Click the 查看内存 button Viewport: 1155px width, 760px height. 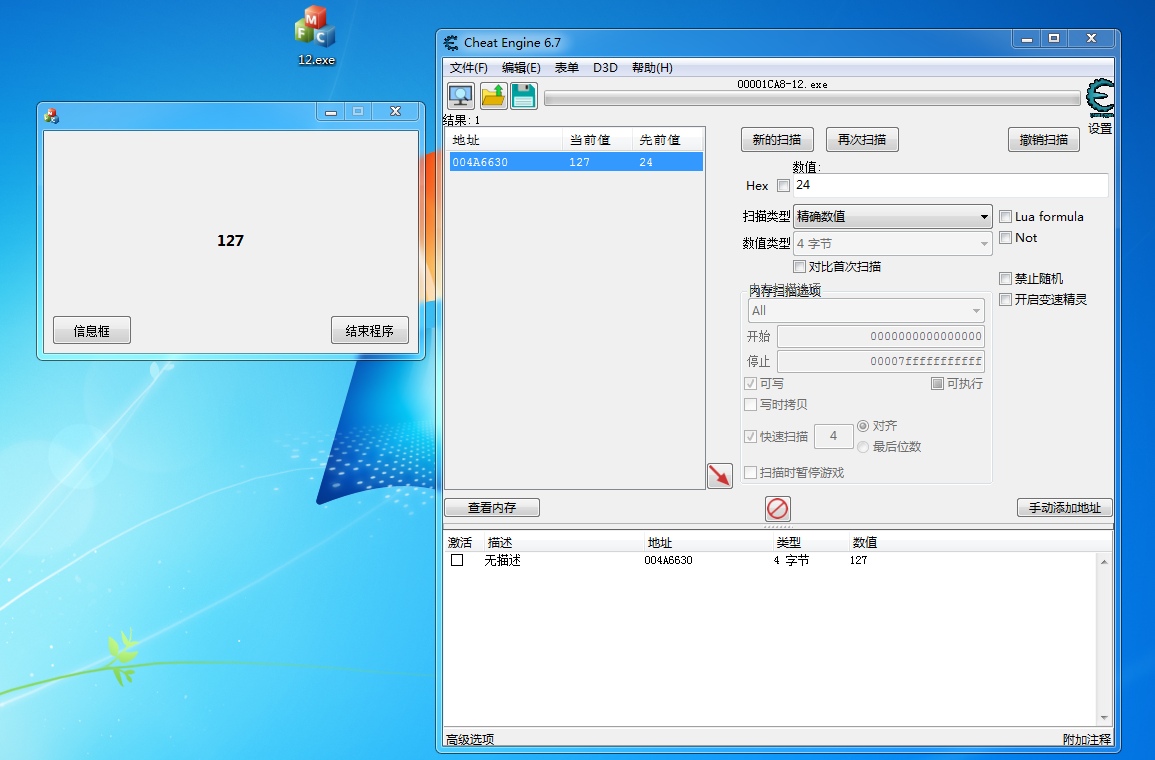[x=492, y=507]
